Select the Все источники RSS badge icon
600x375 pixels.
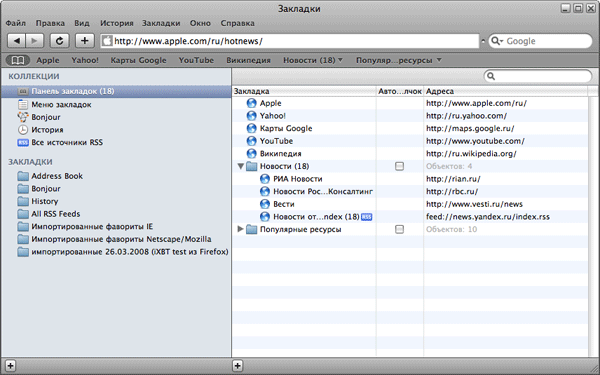point(23,143)
